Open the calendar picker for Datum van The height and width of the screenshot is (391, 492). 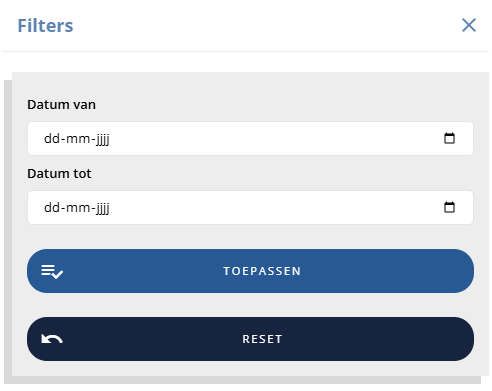(x=449, y=138)
